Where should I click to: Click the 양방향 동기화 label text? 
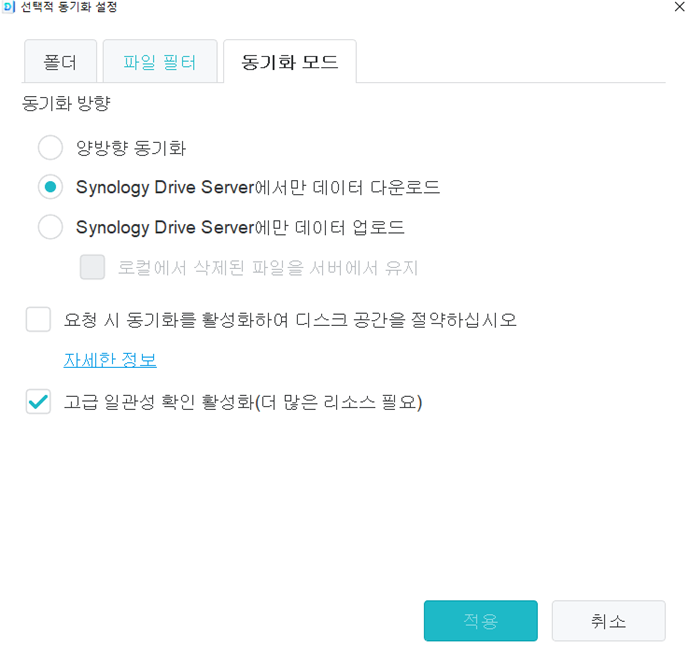point(131,148)
